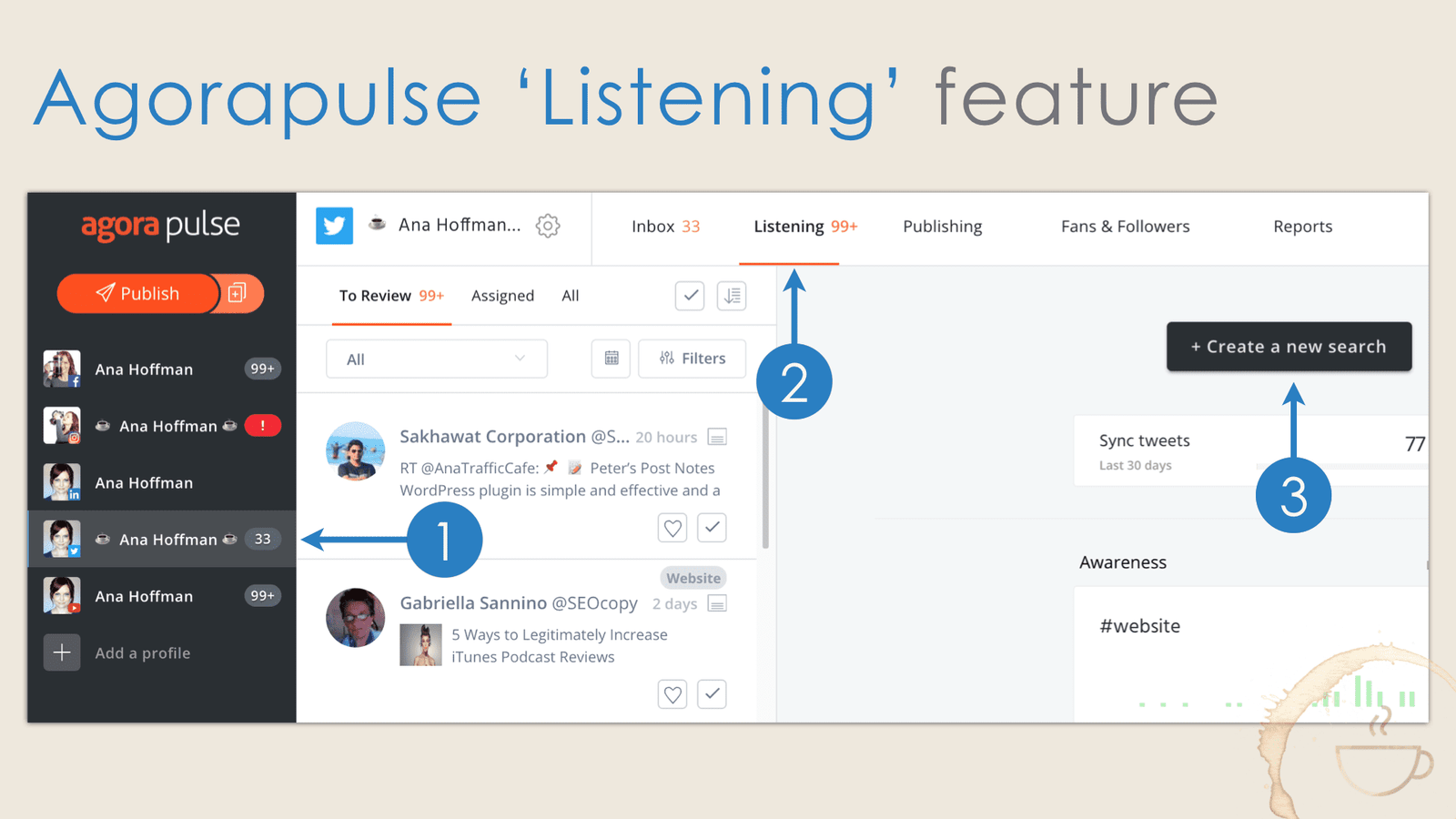Image resolution: width=1456 pixels, height=819 pixels.
Task: Open the Twitter profile settings gear
Action: pos(547,226)
